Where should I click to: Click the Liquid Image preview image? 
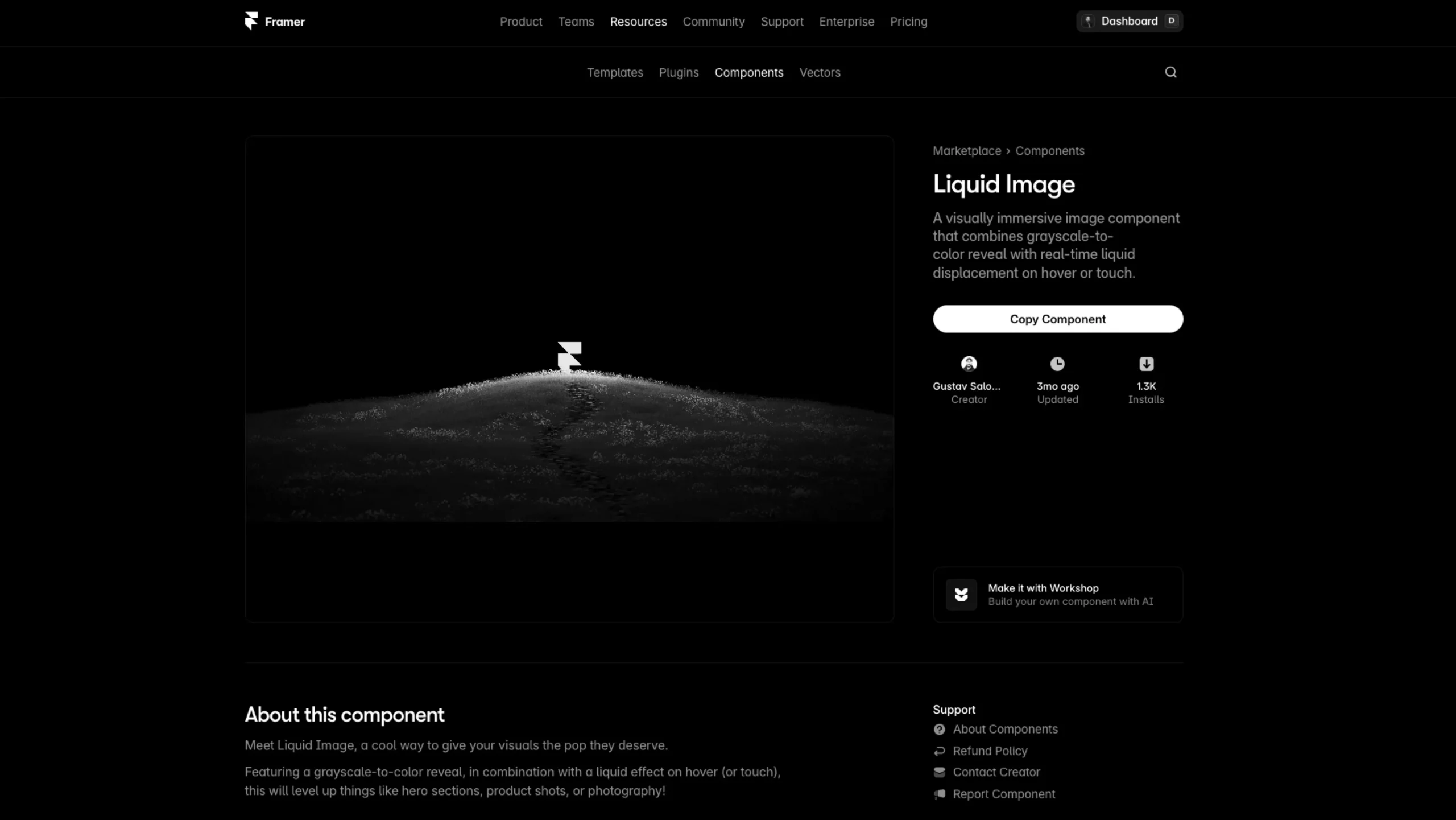click(569, 377)
